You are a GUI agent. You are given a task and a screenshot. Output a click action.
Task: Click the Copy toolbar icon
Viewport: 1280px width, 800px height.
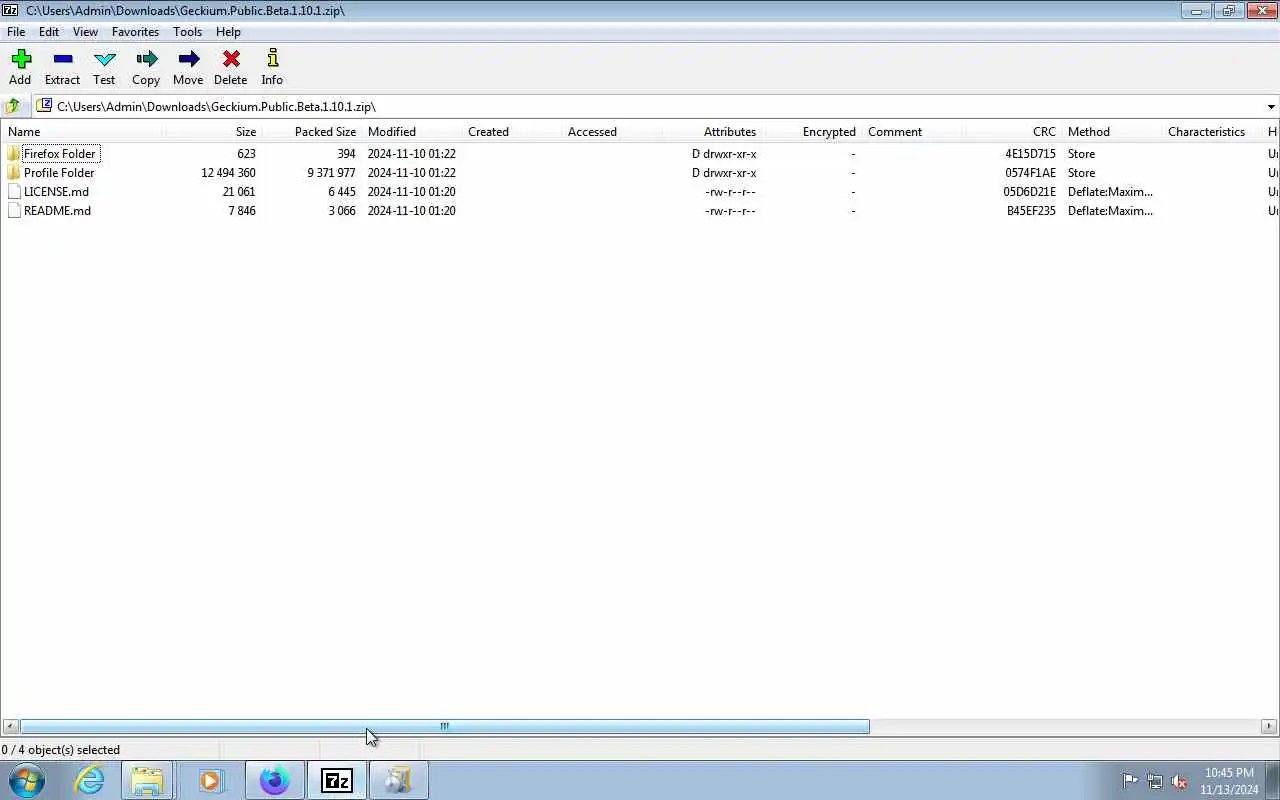point(146,59)
